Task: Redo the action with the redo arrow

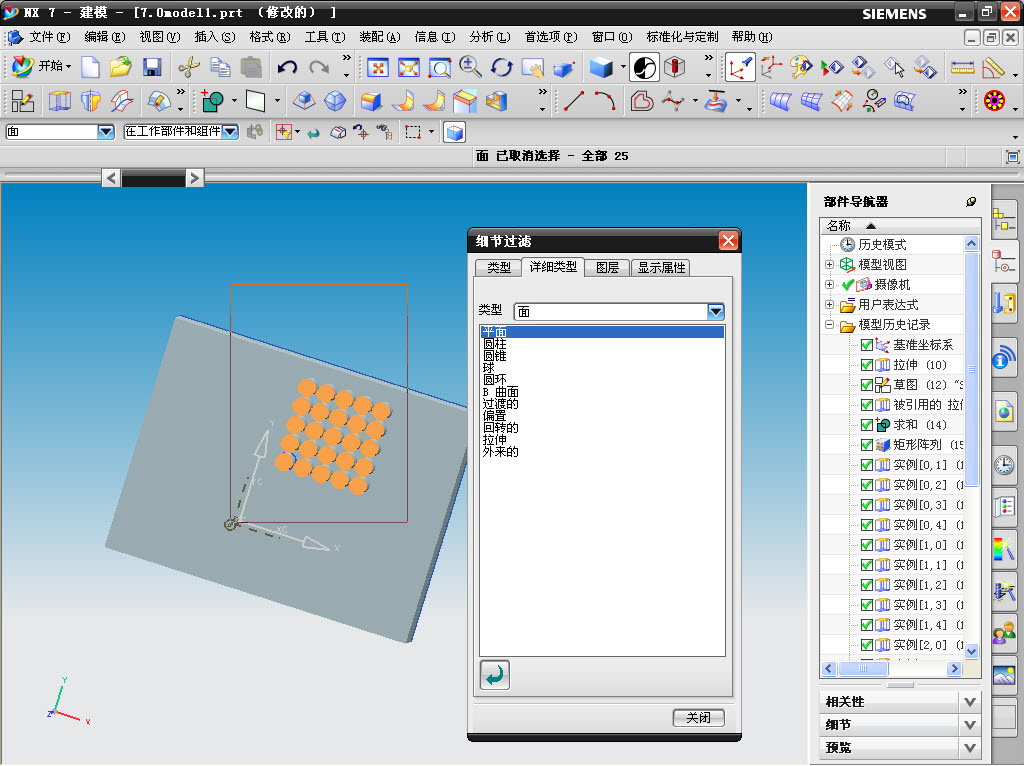Action: point(319,67)
